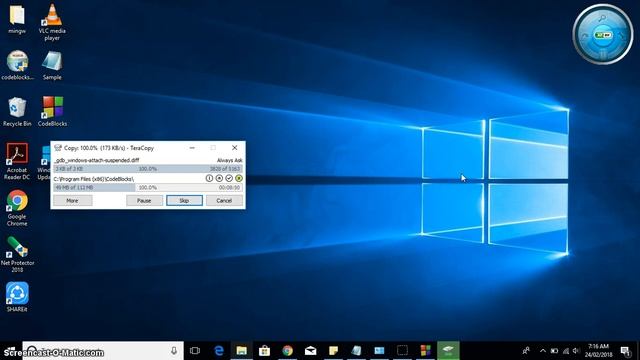640x360 pixels.
Task: Open the notepad-style app on the taskbar
Action: coord(356,351)
